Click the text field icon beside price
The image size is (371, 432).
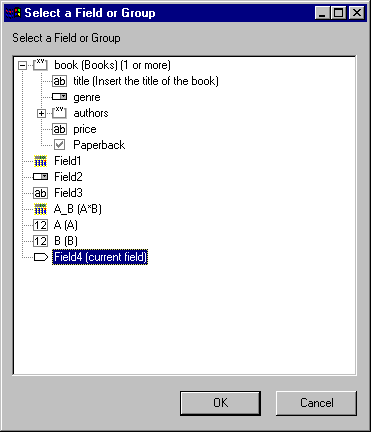59,129
